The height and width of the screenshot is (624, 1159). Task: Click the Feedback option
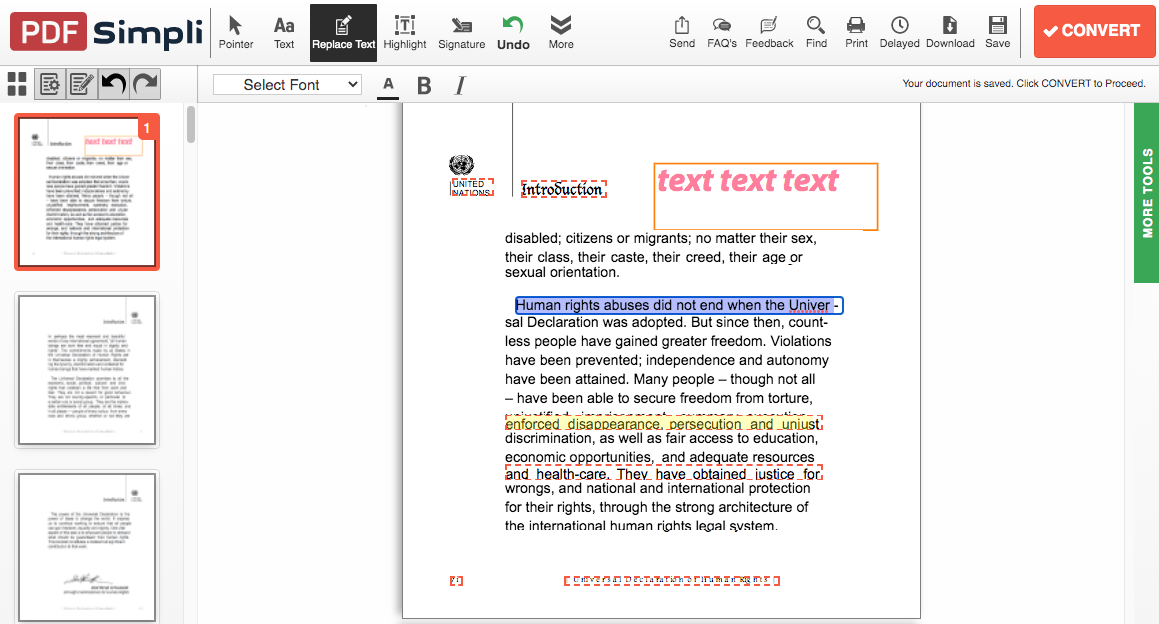point(769,32)
